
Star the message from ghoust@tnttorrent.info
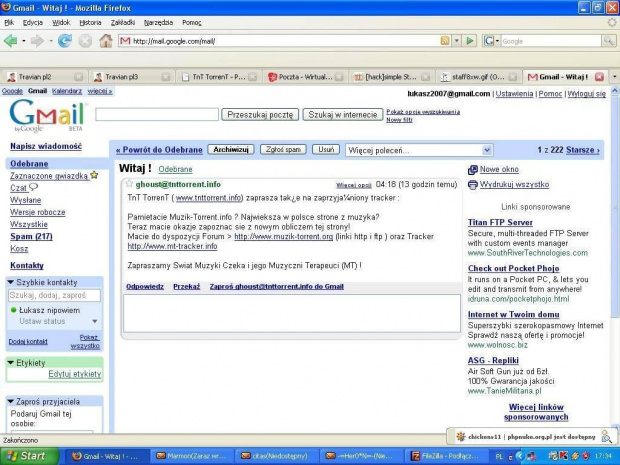[129, 183]
